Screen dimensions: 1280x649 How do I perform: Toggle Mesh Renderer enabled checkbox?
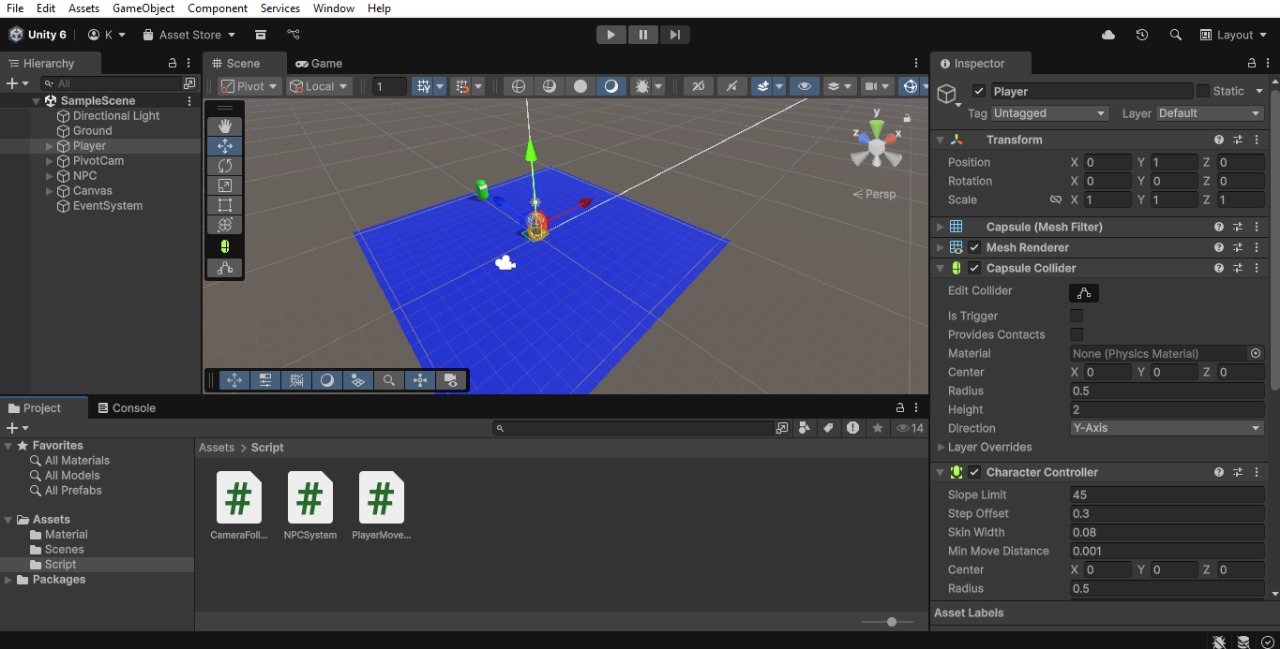point(975,248)
